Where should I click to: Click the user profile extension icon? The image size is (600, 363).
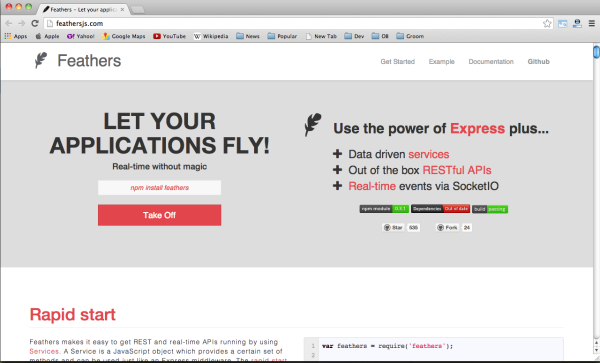[577, 23]
